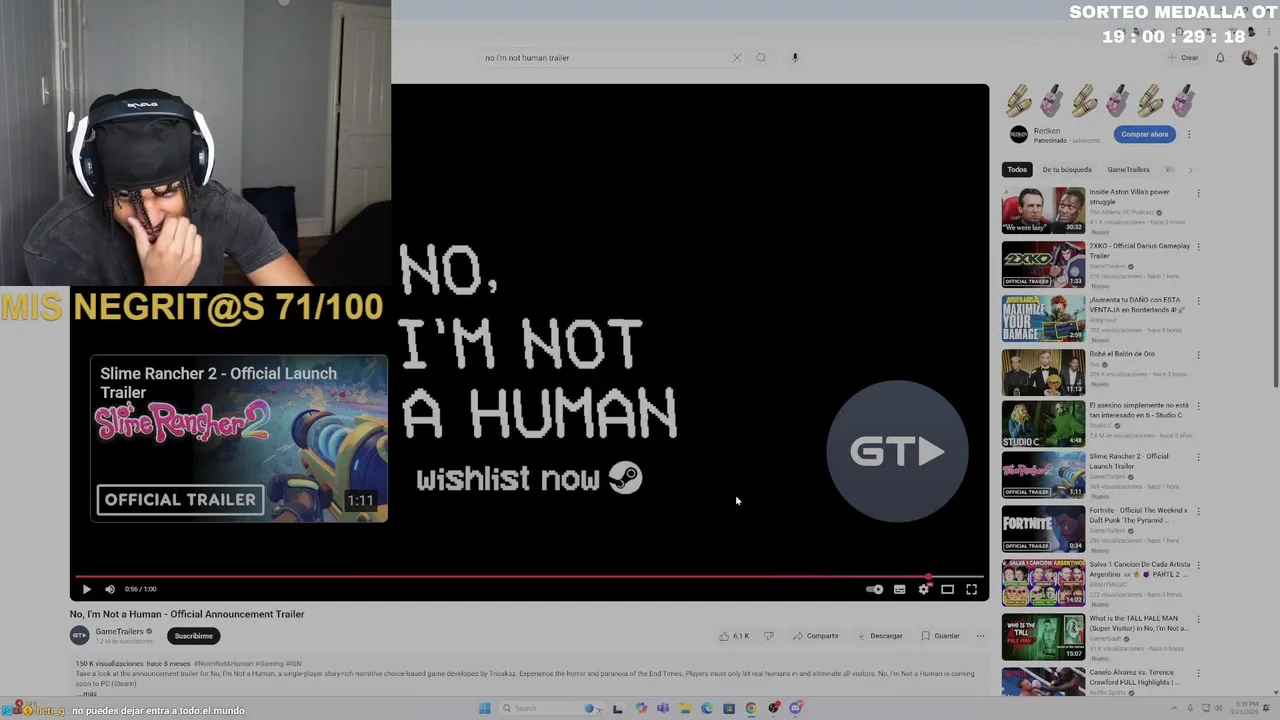Open the account avatar menu
Viewport: 1280px width, 720px height.
click(x=1249, y=58)
